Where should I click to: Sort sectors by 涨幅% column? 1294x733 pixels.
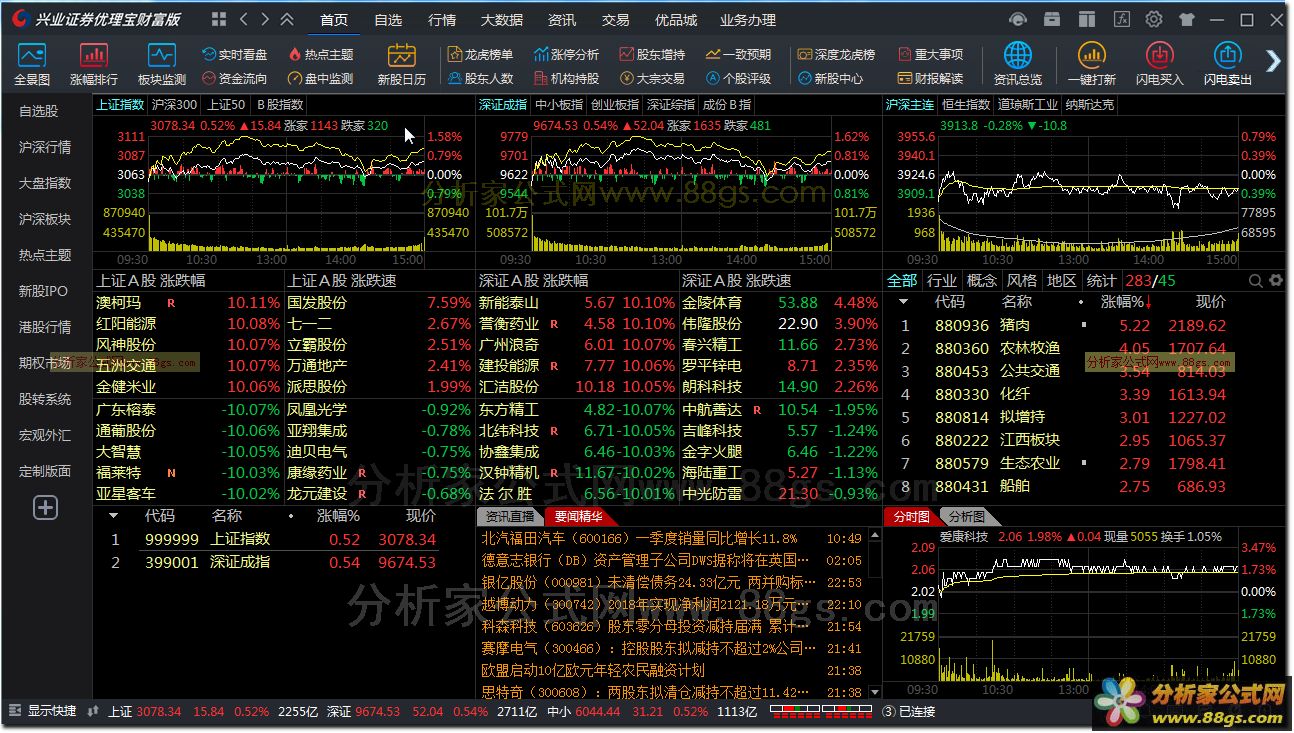tap(1125, 301)
